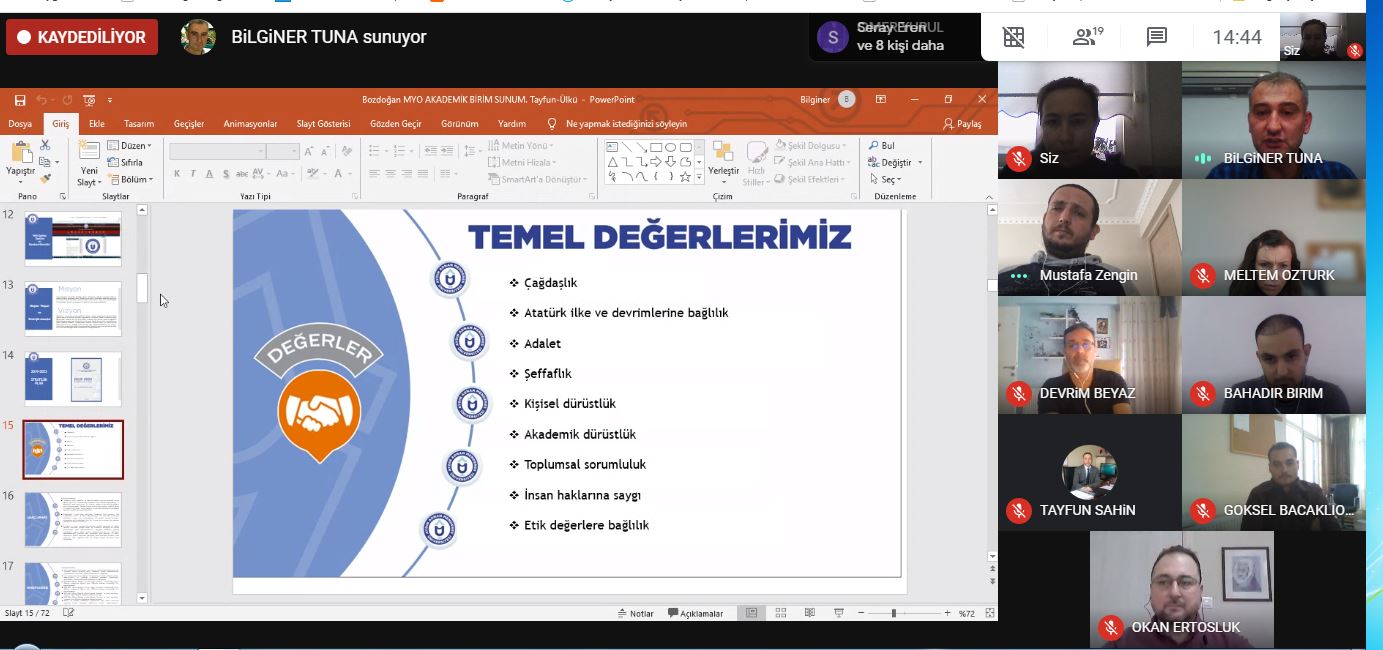This screenshot has height=650, width=1383.
Task: Open Reading view from status bar
Action: click(808, 613)
